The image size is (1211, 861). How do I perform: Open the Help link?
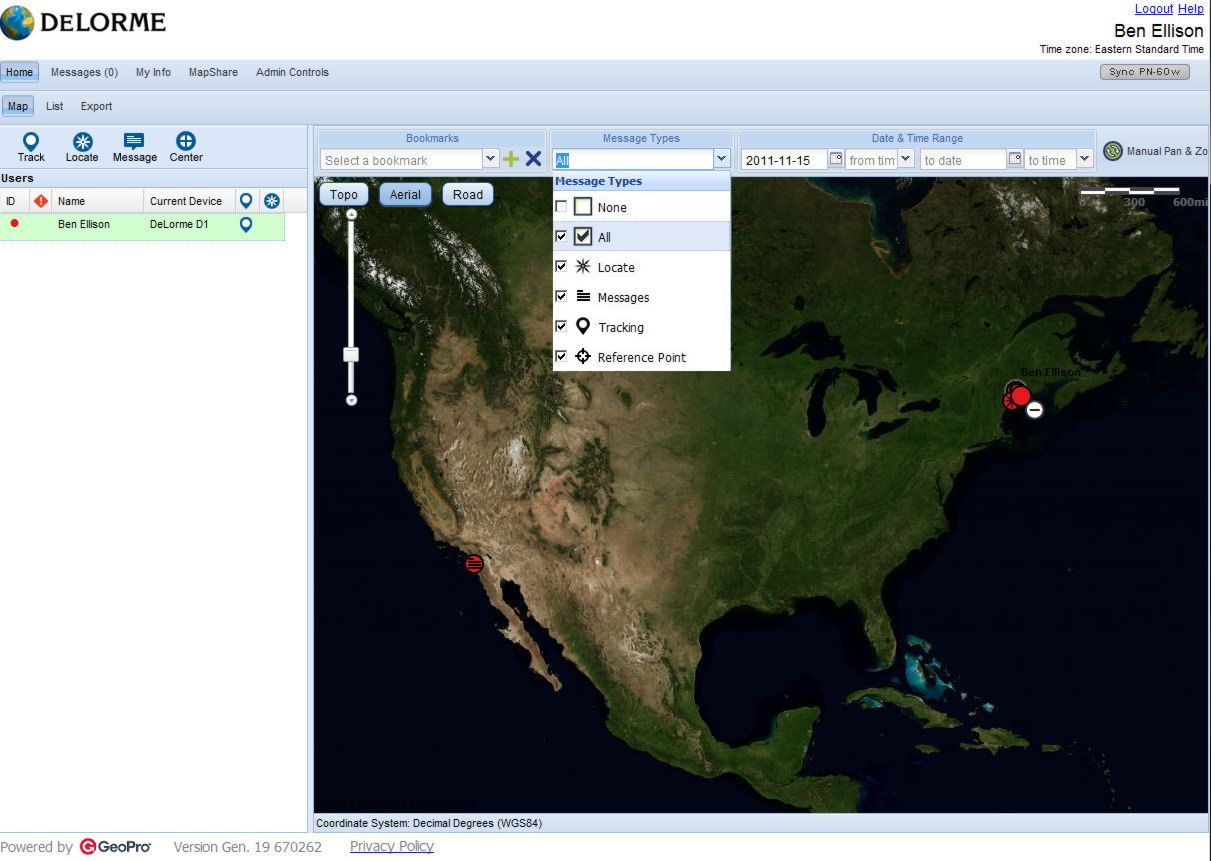(x=1191, y=9)
